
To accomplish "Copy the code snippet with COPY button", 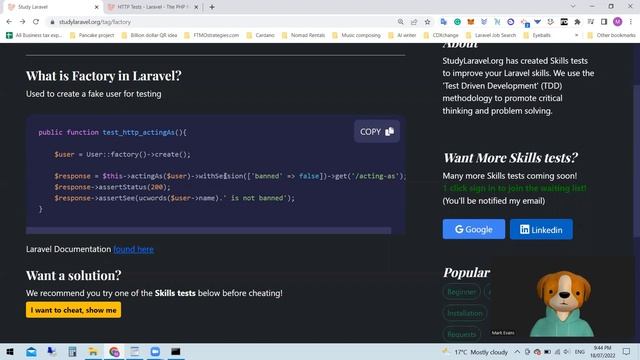I will click(x=377, y=131).
